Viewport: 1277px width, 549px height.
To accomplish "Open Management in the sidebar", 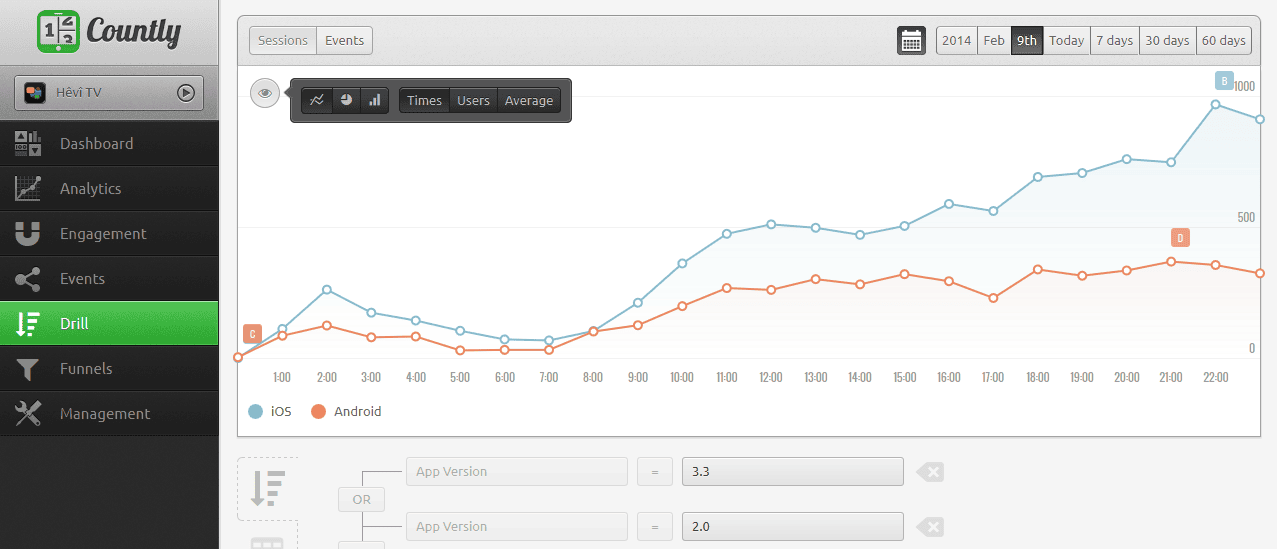I will click(x=109, y=414).
